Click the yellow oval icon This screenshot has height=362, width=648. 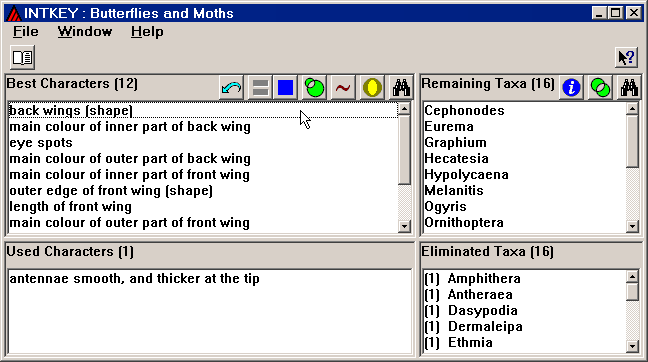[x=372, y=88]
